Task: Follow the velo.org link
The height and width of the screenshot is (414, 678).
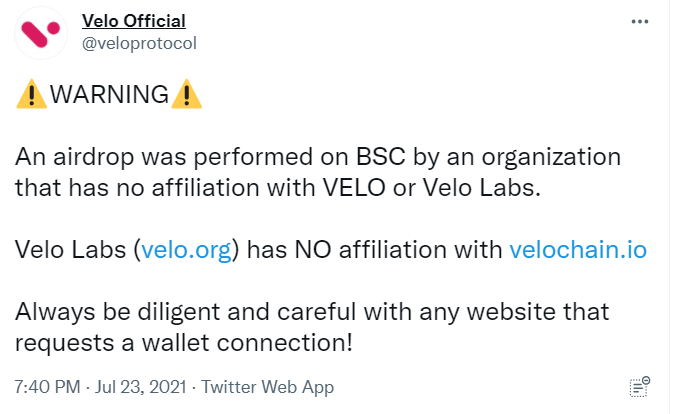Action: point(187,250)
